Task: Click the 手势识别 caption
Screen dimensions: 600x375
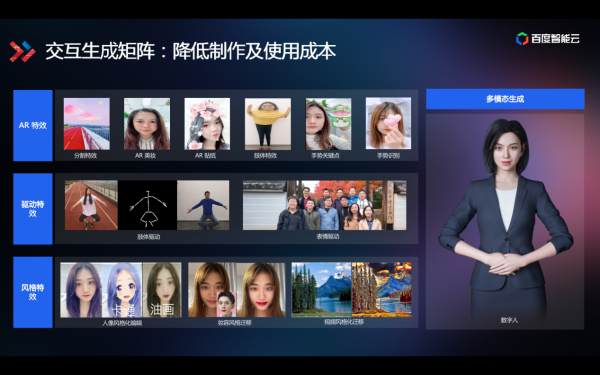Action: (x=388, y=156)
